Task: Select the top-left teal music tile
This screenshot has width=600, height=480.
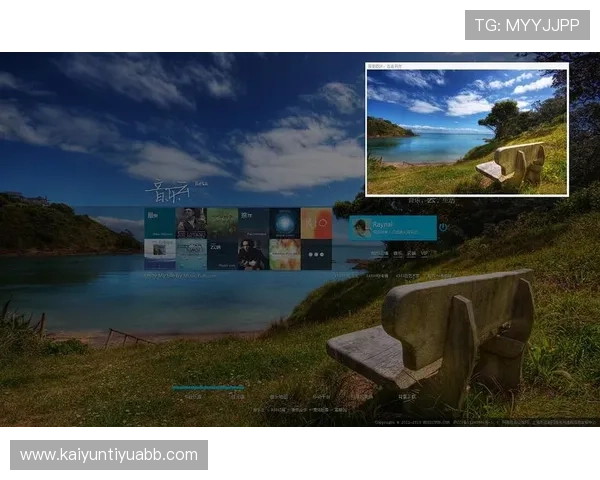Action: pos(160,223)
